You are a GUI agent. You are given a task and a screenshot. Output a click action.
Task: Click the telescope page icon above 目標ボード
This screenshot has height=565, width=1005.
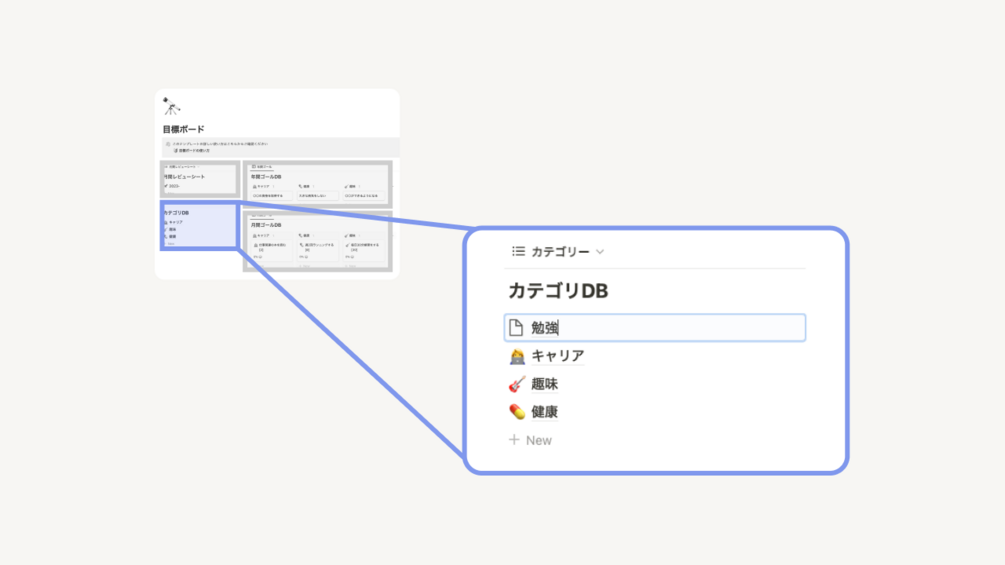[172, 107]
